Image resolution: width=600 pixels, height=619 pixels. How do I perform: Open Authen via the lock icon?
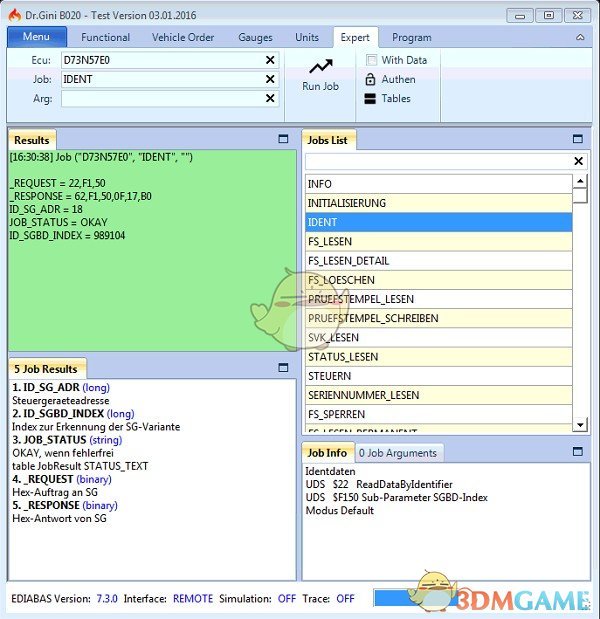tap(370, 79)
